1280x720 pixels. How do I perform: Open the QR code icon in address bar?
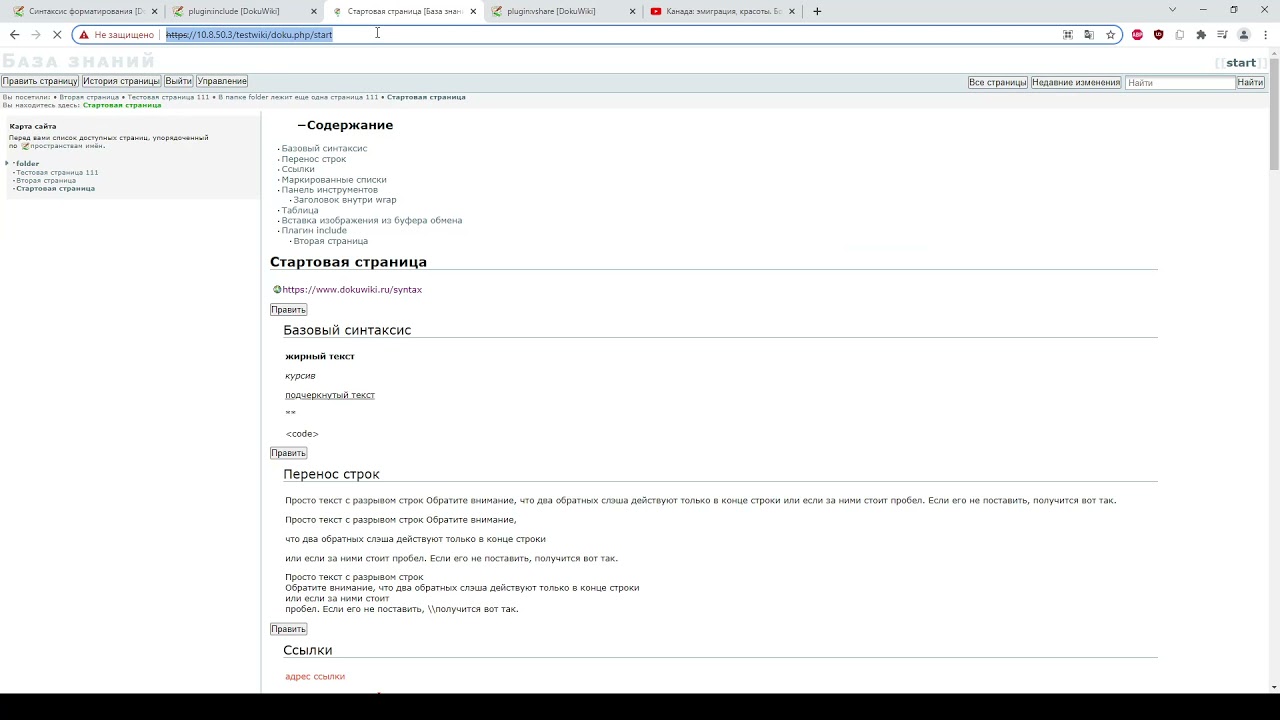pos(1068,35)
